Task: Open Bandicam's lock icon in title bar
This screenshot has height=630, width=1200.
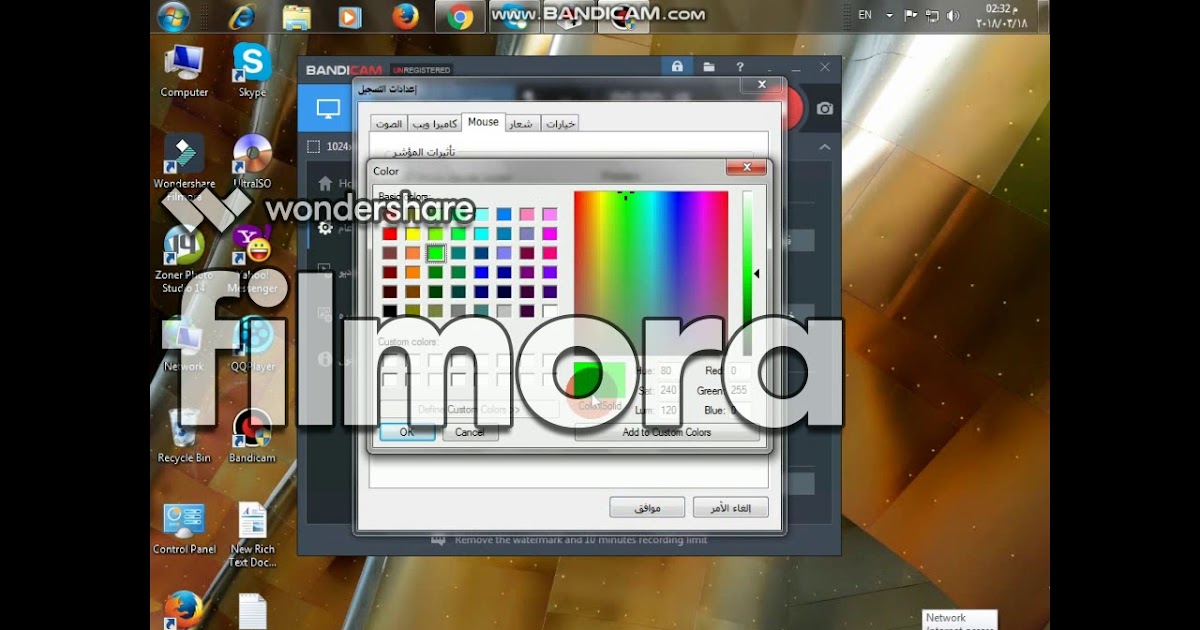Action: click(x=677, y=67)
